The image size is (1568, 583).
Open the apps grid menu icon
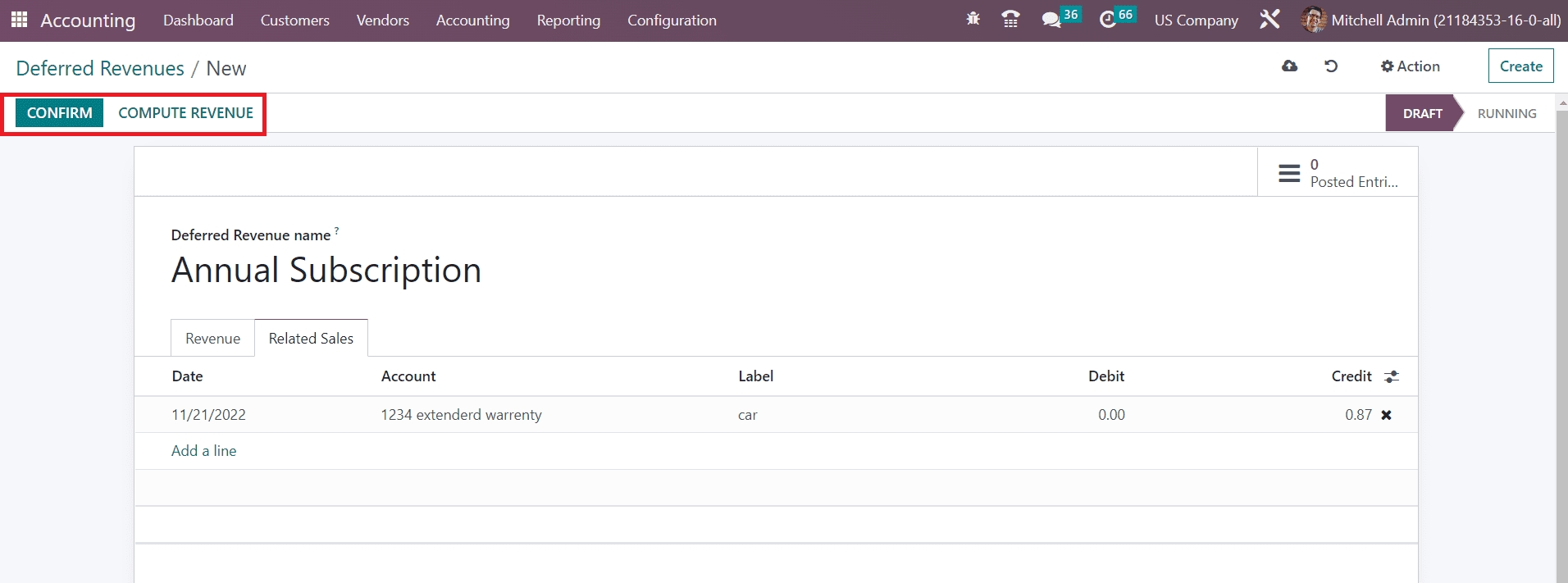[x=19, y=20]
